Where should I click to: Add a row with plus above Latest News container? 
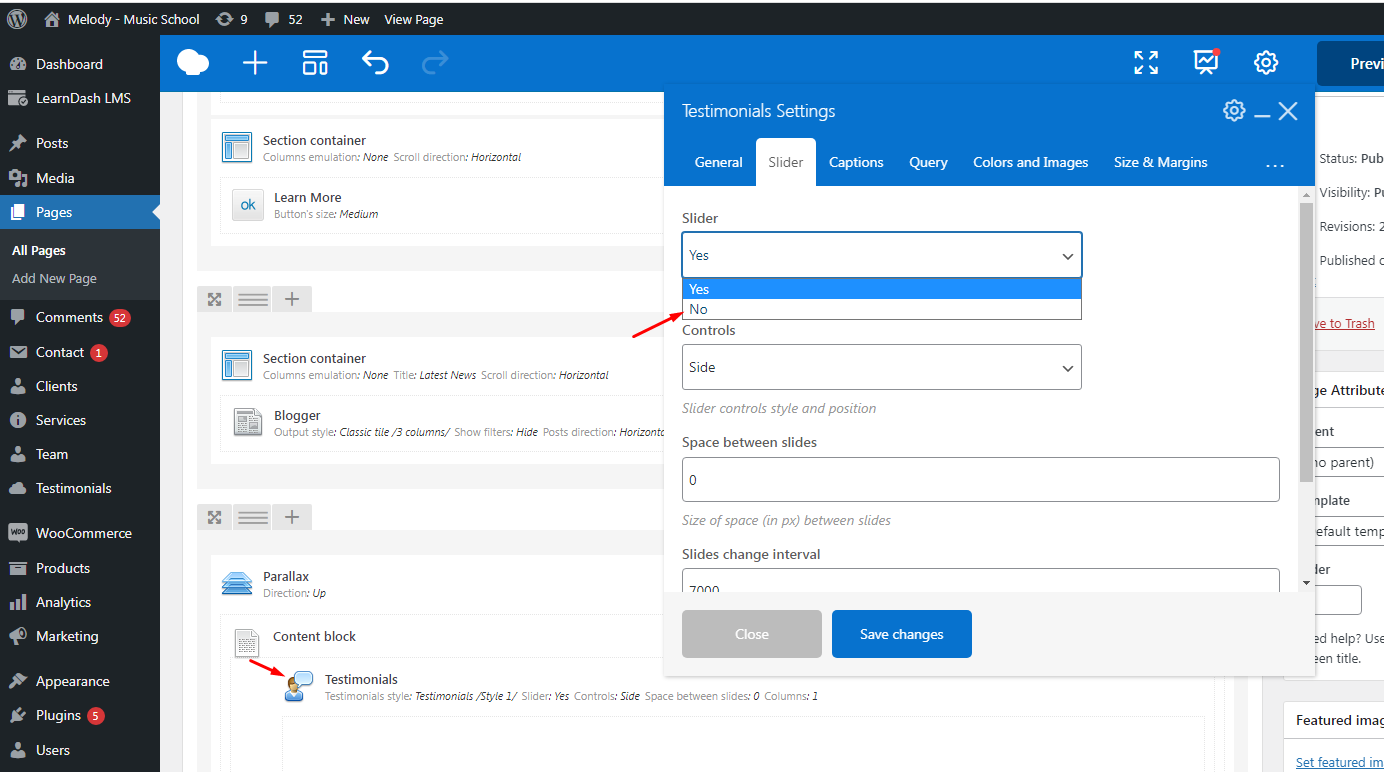coord(292,299)
